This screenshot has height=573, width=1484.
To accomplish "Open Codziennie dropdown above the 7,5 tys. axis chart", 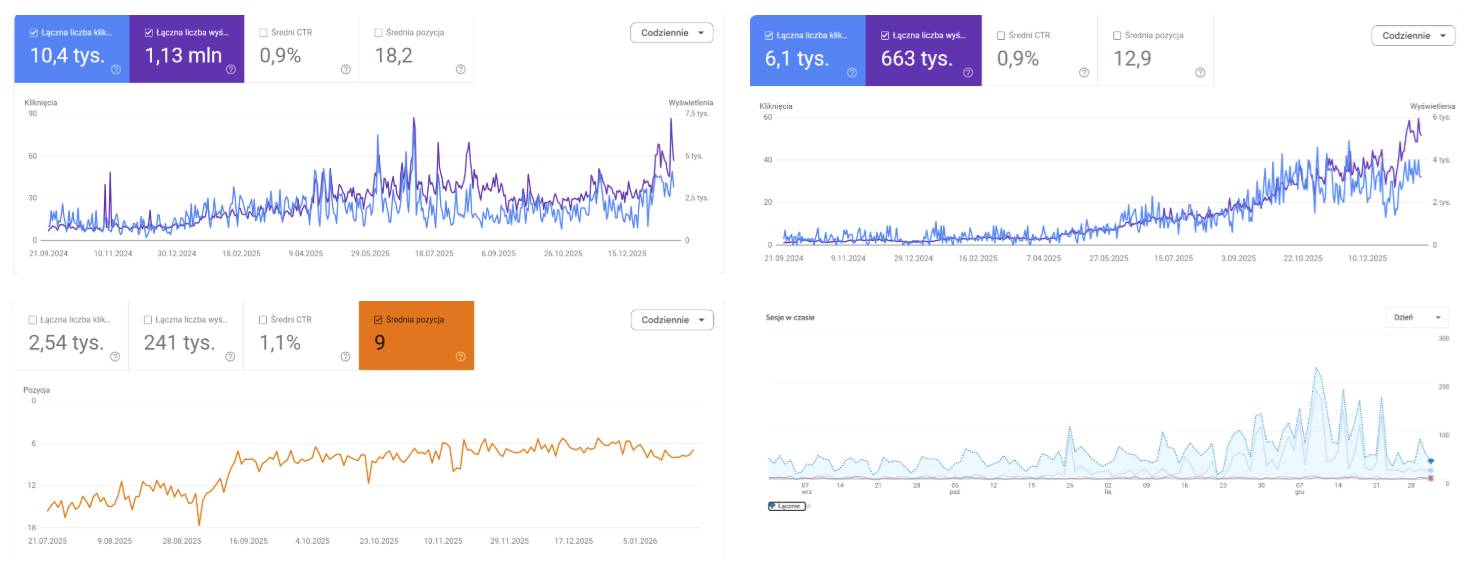I will (x=671, y=33).
